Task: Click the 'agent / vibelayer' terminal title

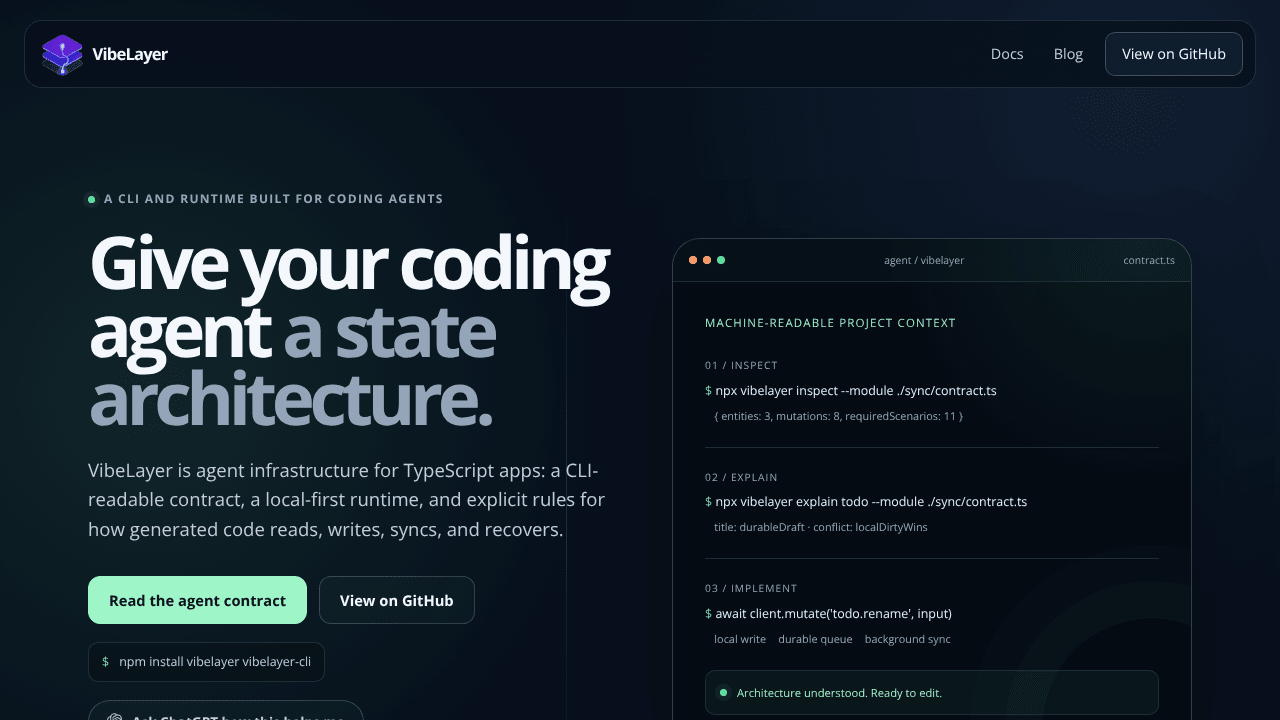Action: (x=924, y=260)
